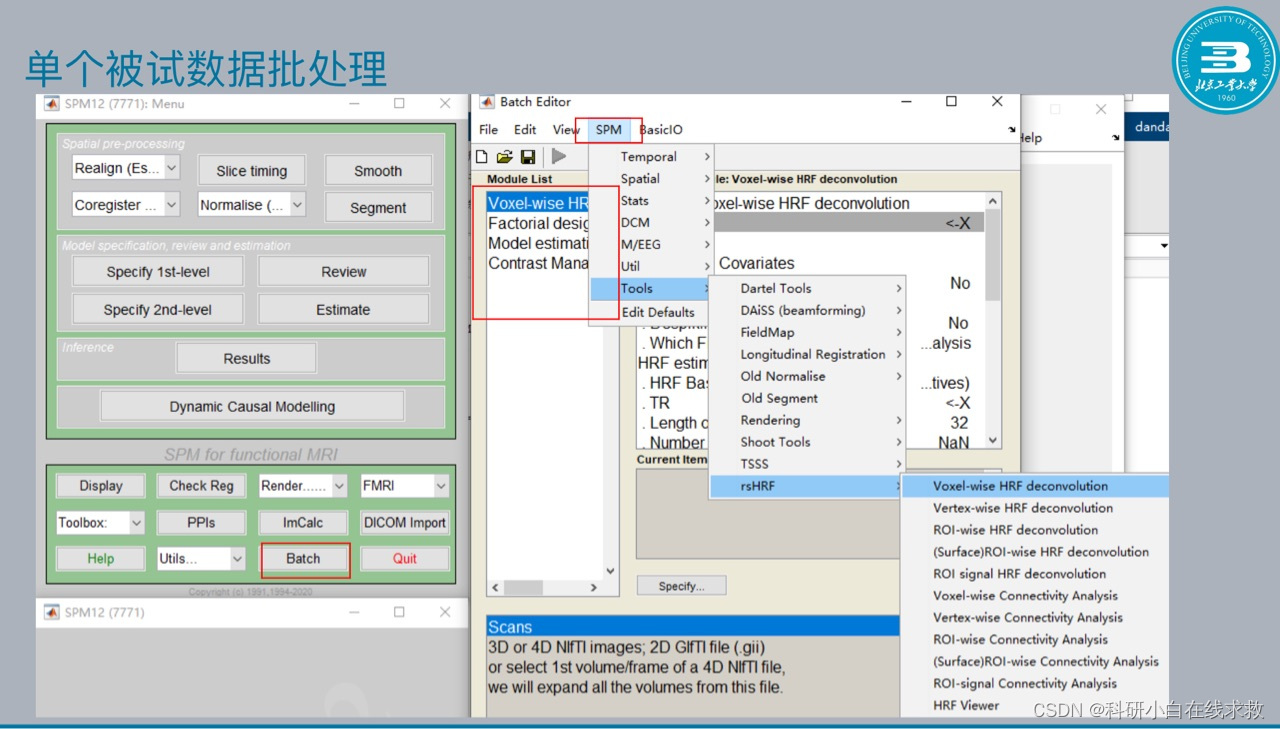The height and width of the screenshot is (729, 1280).
Task: Select Contrast Manager in the Module List
Action: click(539, 264)
